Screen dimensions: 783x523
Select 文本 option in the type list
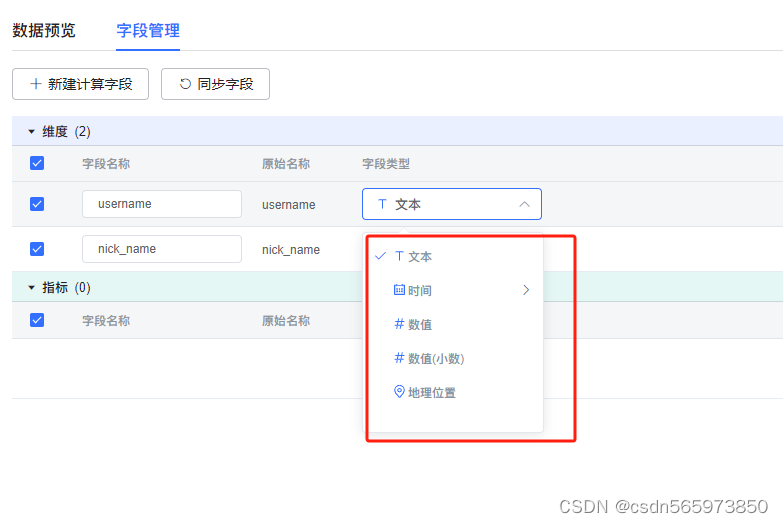point(453,257)
